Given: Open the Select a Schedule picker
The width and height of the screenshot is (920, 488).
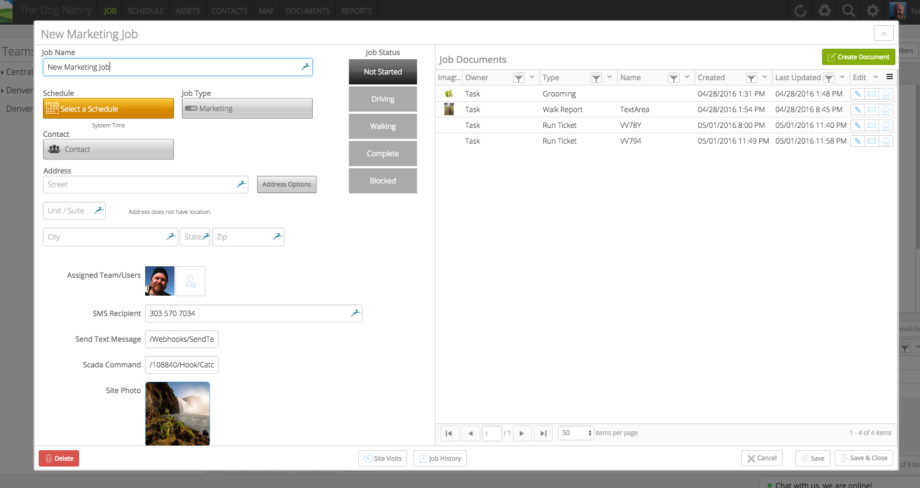Looking at the screenshot, I should point(109,109).
